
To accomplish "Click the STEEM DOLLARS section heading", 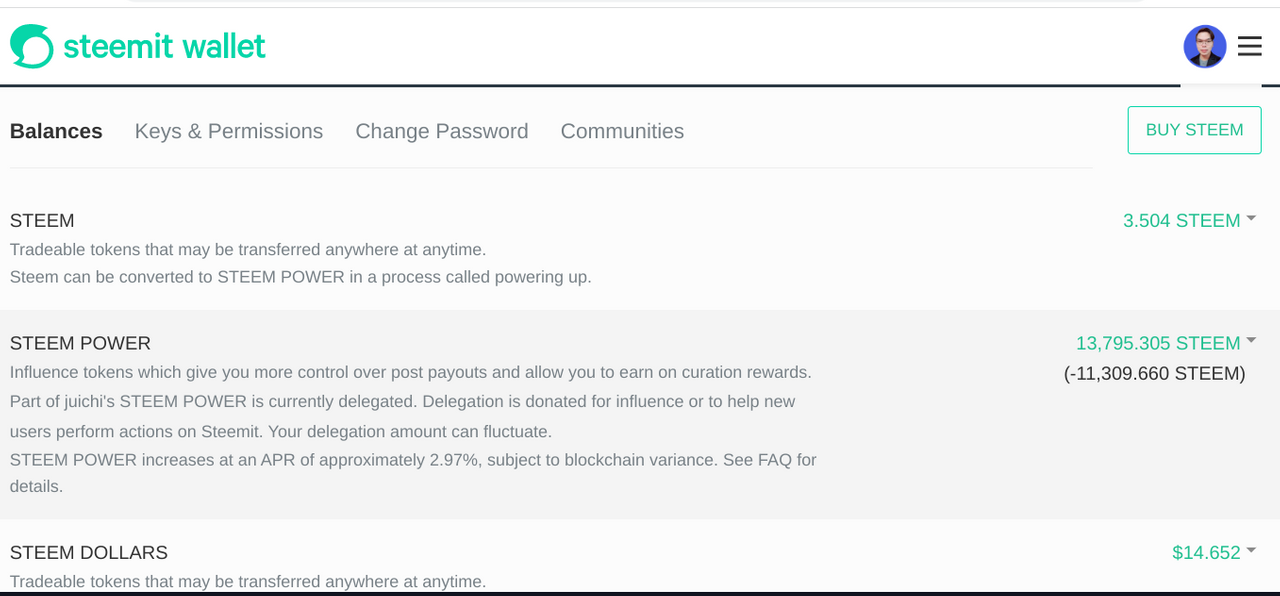I will point(89,552).
